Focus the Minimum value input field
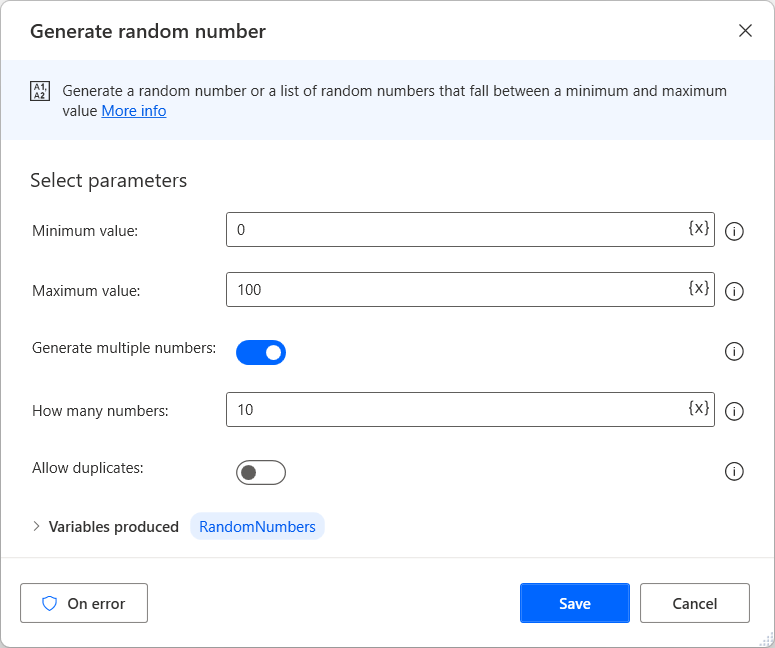The image size is (775, 648). click(x=455, y=230)
